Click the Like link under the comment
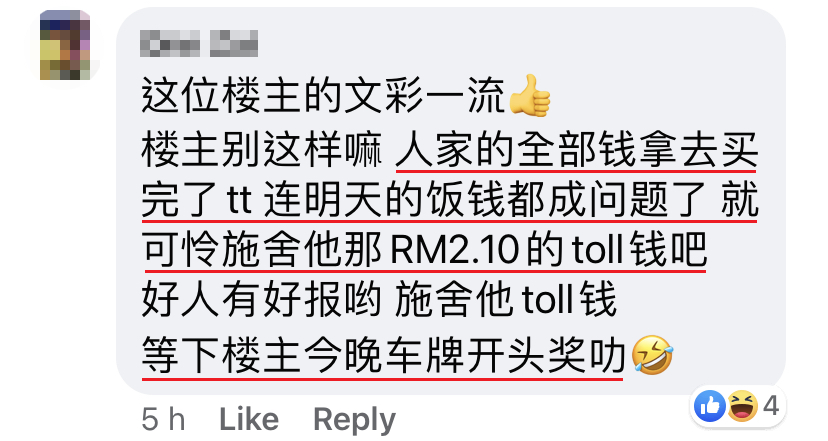Image resolution: width=828 pixels, height=441 pixels. 249,420
